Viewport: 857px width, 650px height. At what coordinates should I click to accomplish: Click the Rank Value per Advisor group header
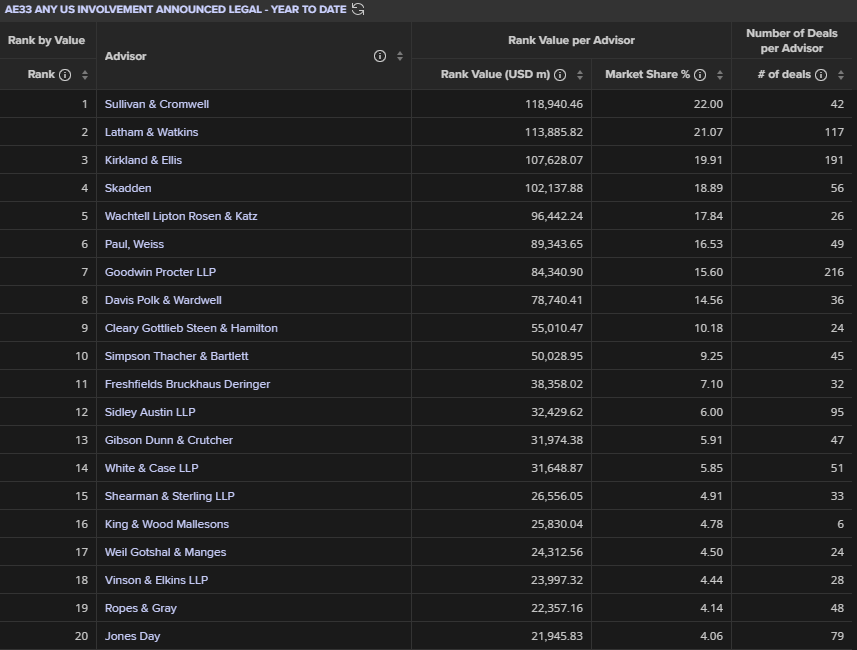(571, 41)
